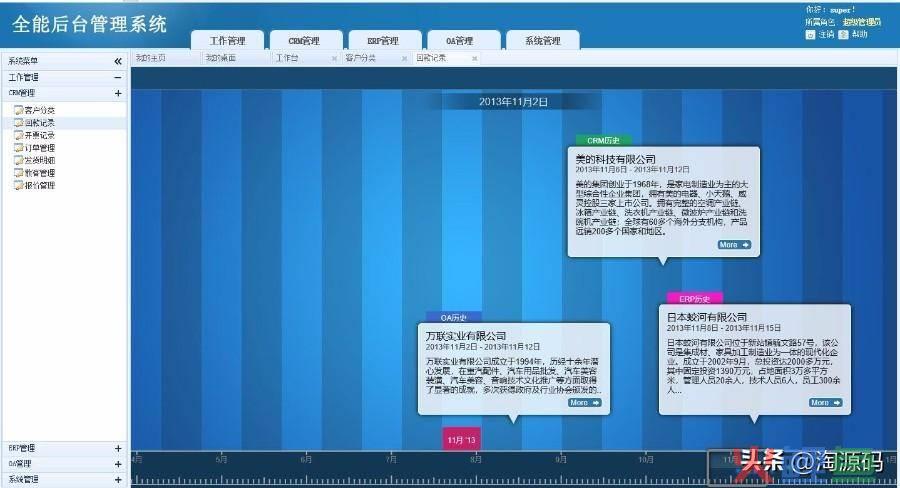This screenshot has width=900, height=488.
Task: Click the 帮助 help icon
Action: 843,35
